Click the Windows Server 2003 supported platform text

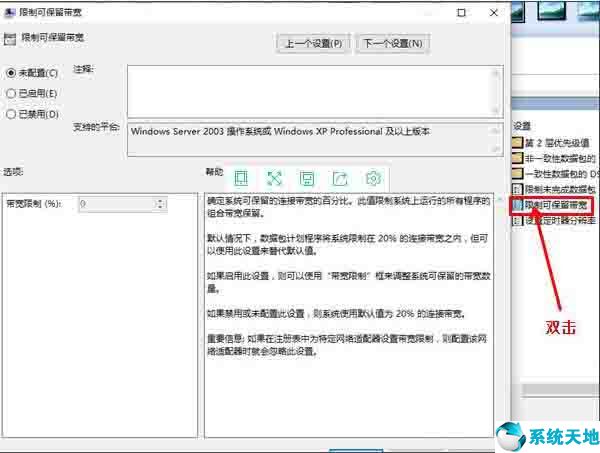(280, 132)
